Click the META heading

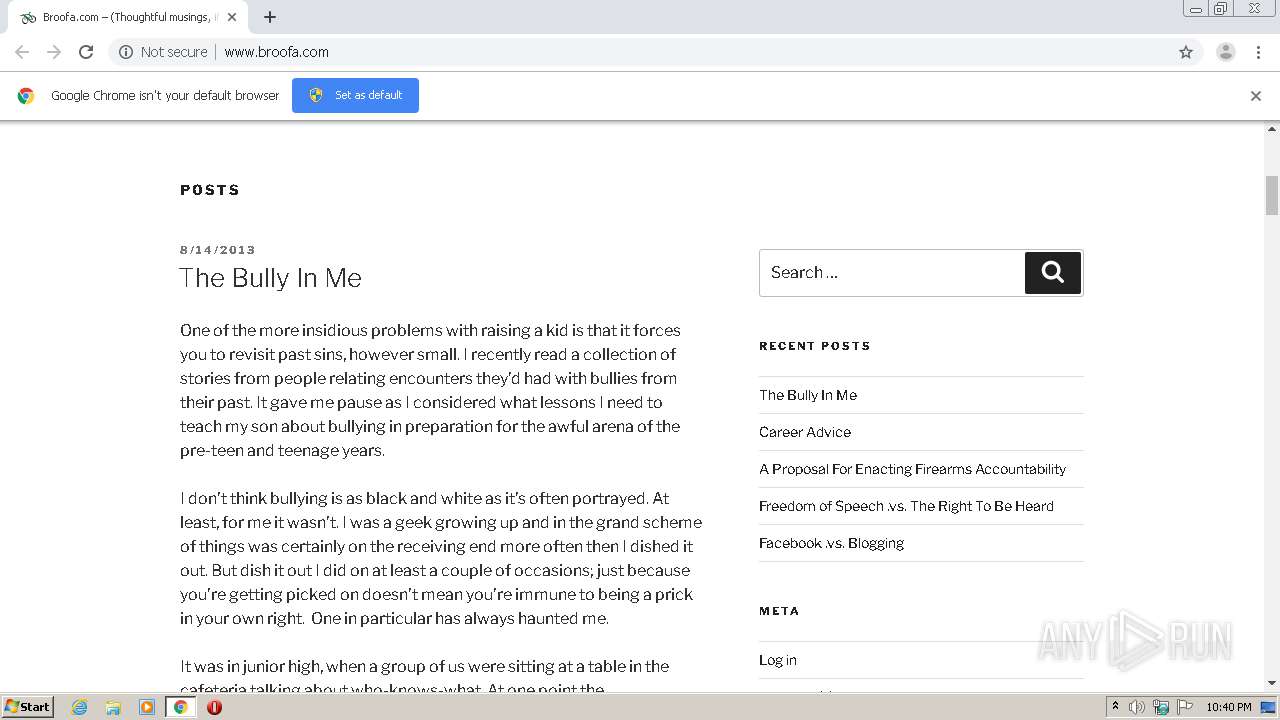point(779,611)
